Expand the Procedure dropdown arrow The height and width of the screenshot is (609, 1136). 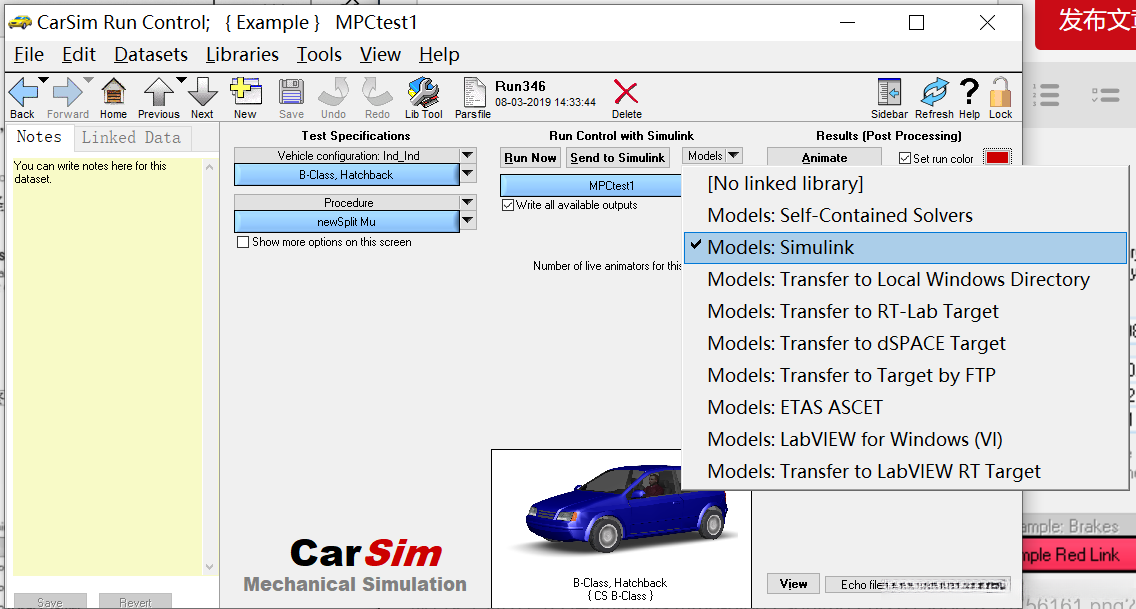tap(468, 202)
